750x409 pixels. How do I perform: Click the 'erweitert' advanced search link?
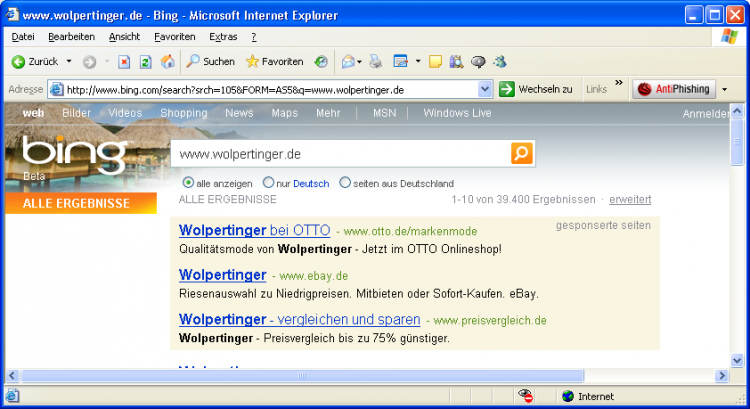[x=630, y=199]
